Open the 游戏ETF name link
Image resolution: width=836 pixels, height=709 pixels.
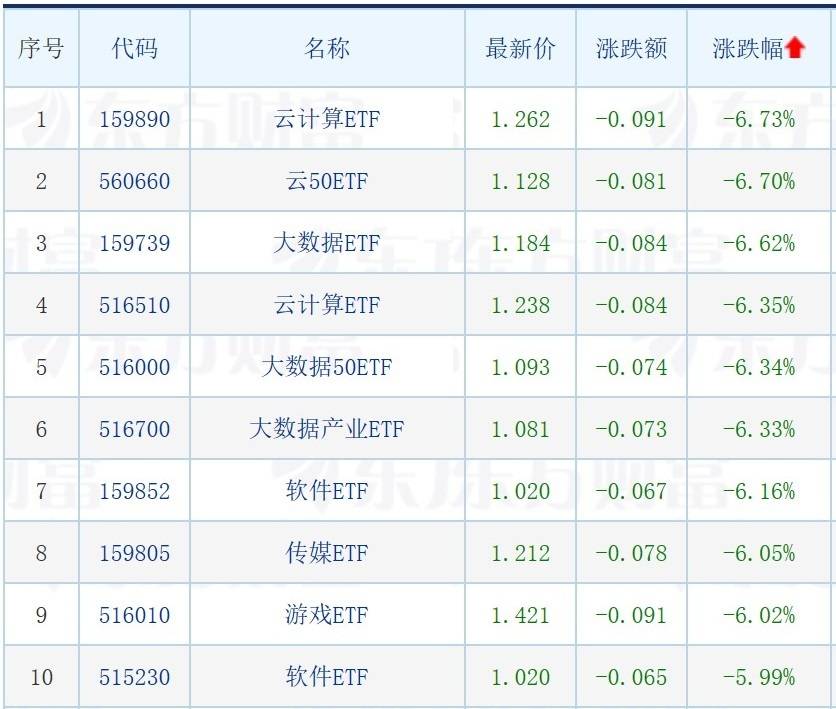coord(327,615)
